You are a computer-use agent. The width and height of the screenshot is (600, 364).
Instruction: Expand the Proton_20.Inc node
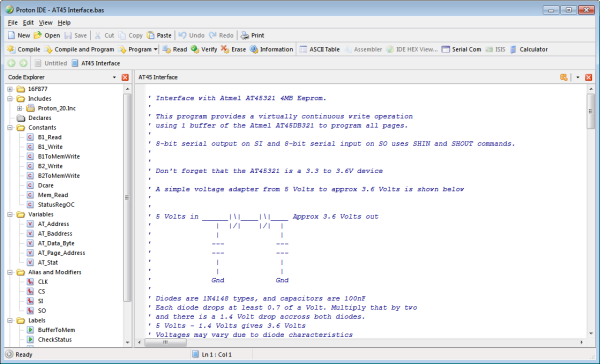(20, 108)
